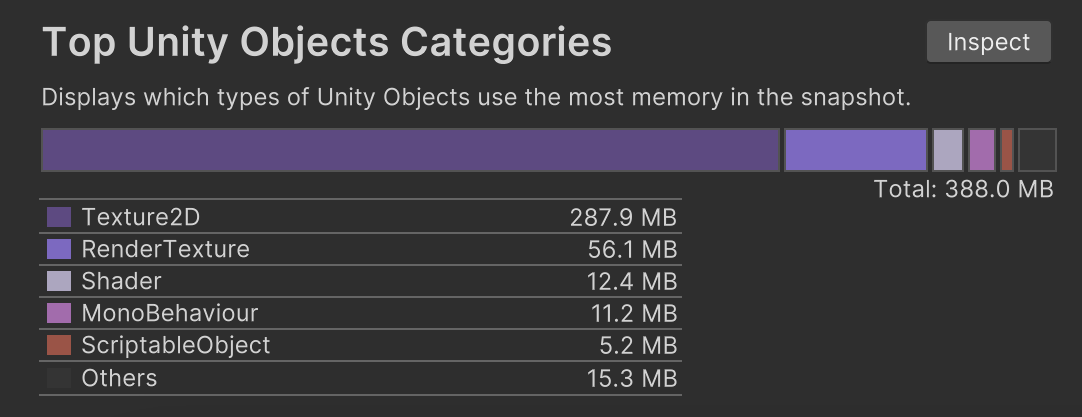Select the Texture2D row label
The height and width of the screenshot is (417, 1082).
pyautogui.click(x=141, y=217)
